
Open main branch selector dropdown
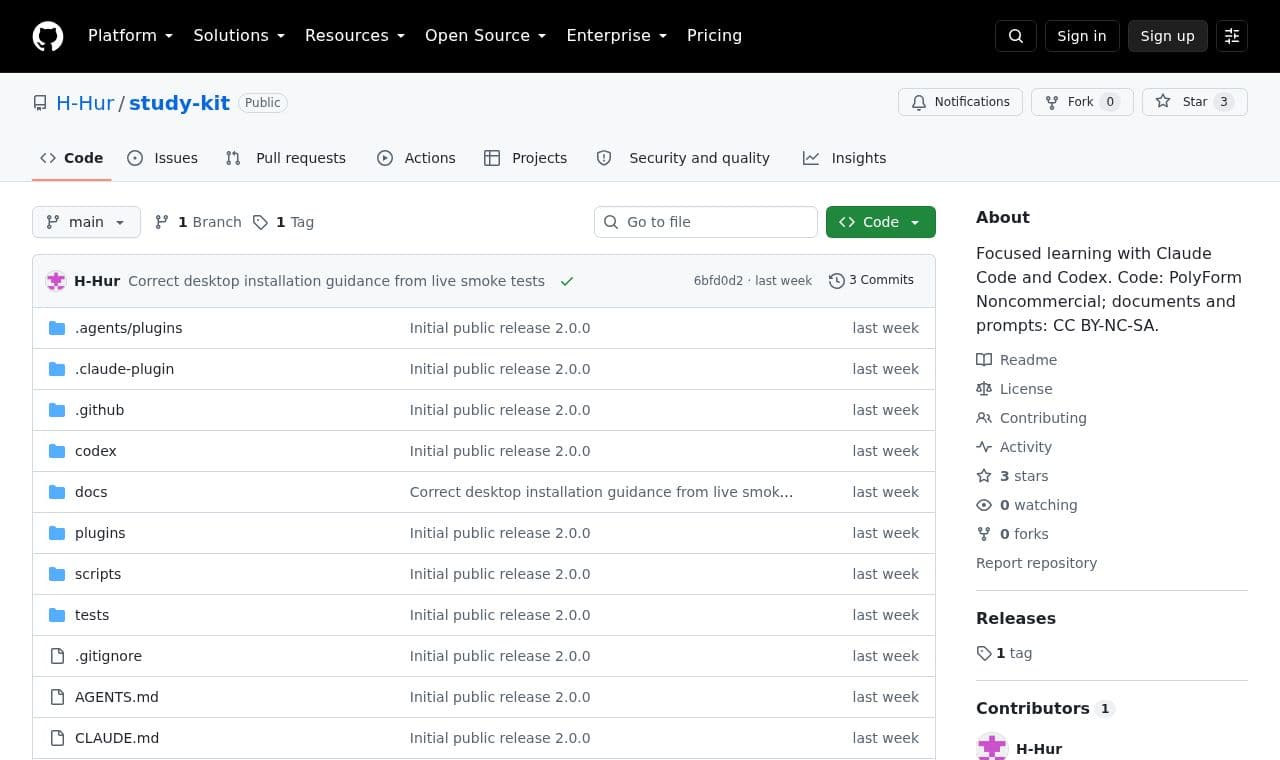[86, 222]
